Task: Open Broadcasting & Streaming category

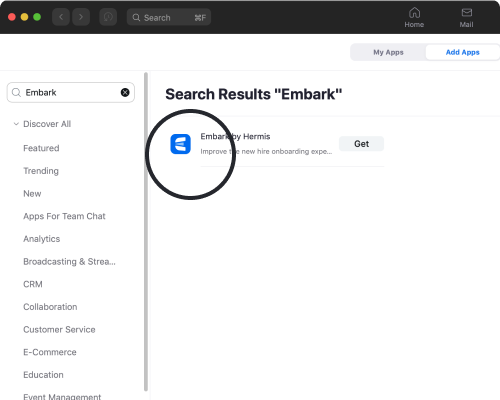Action: 69,261
